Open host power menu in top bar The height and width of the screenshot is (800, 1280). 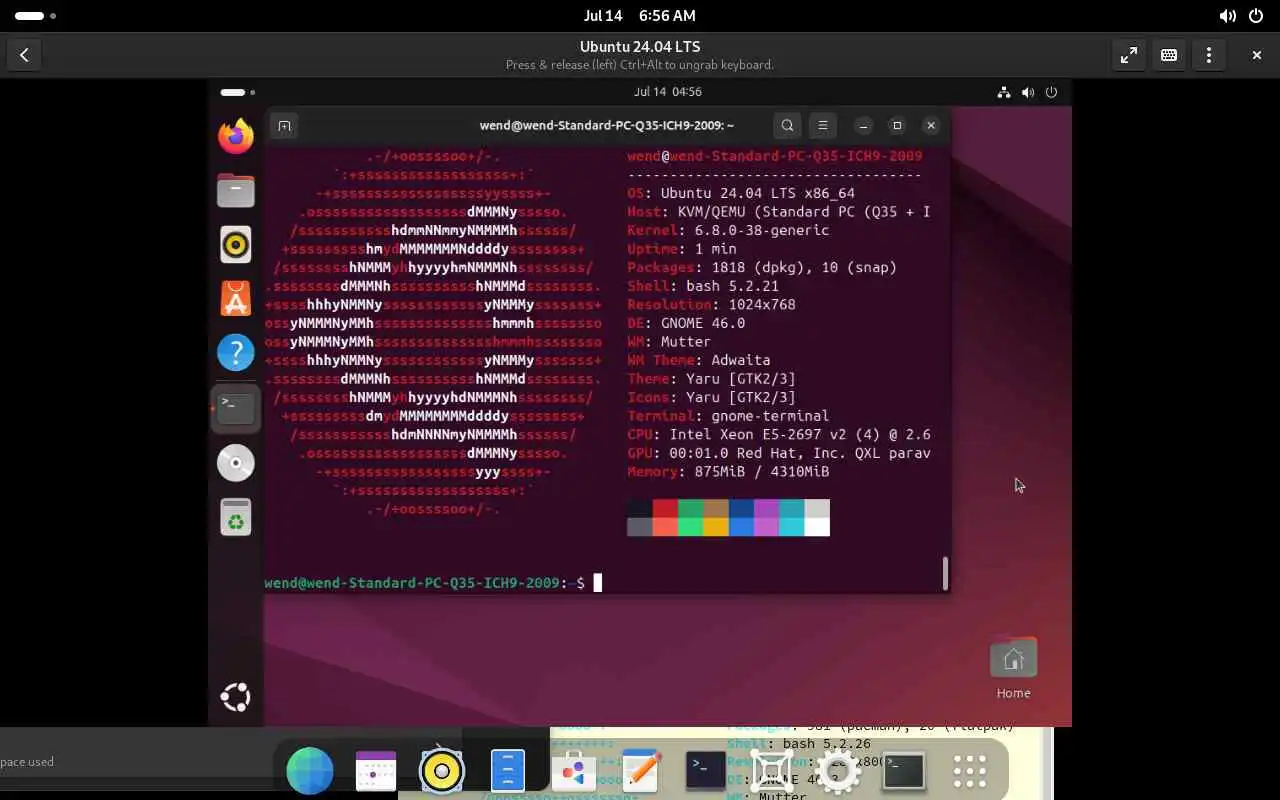[x=1256, y=16]
